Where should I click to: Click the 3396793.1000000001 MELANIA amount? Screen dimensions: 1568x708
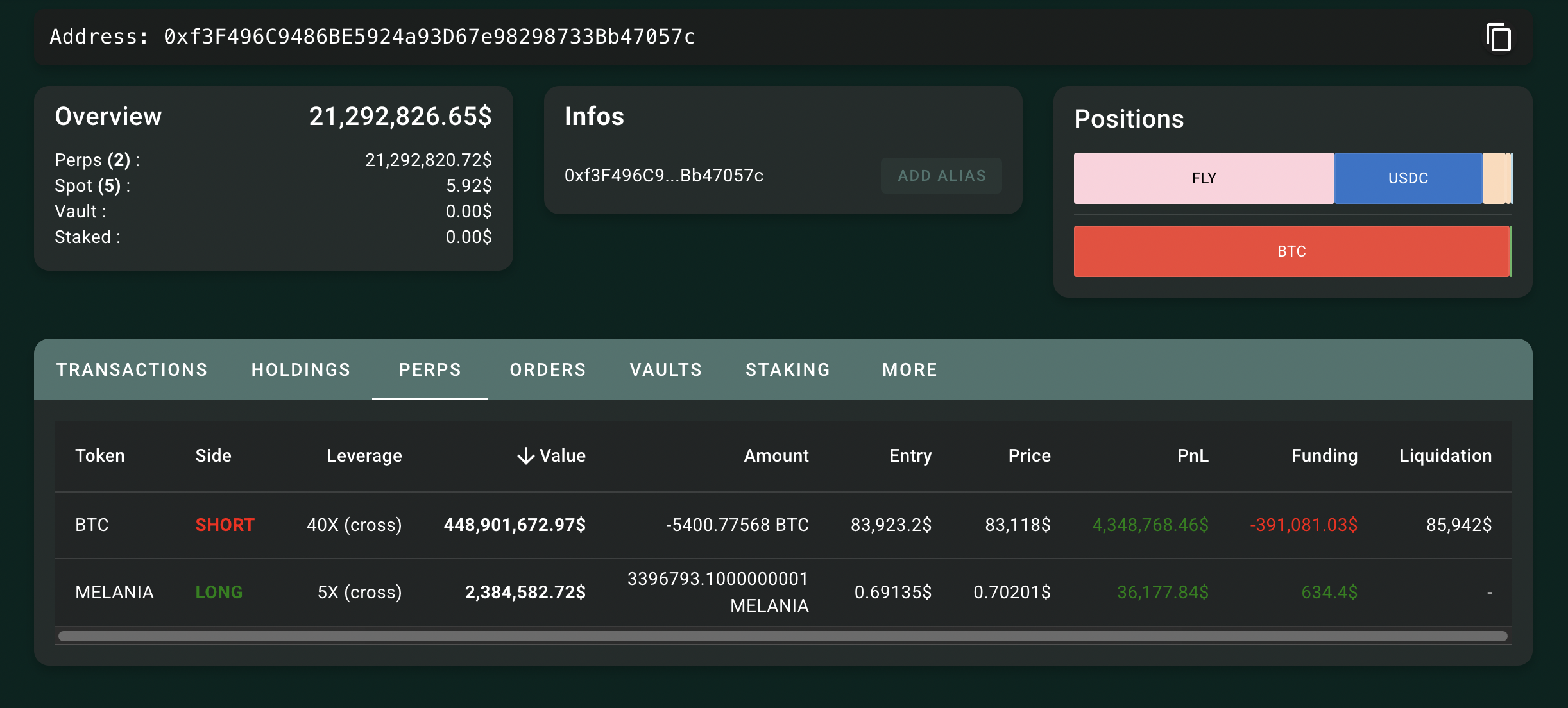tap(718, 593)
